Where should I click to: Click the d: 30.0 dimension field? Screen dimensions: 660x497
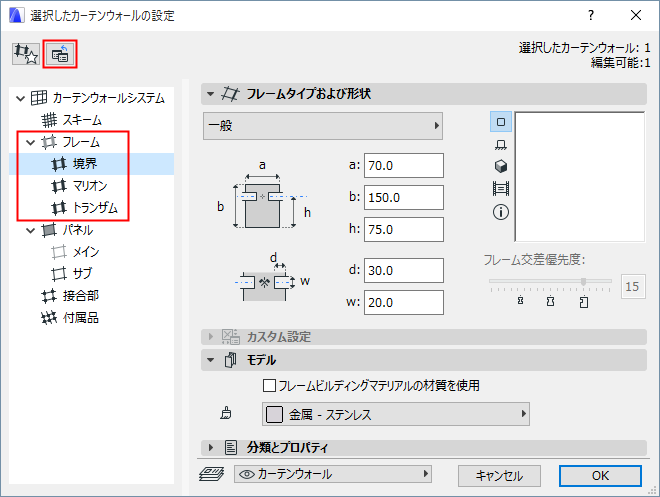pos(404,270)
